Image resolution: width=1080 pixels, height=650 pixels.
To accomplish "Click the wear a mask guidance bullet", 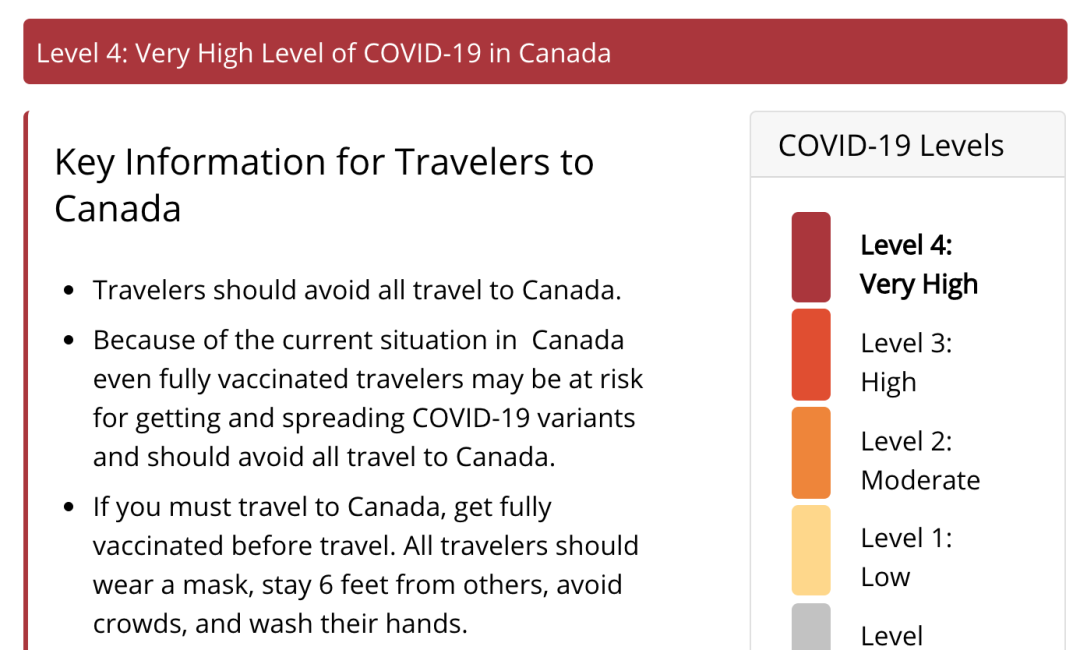I will point(366,565).
